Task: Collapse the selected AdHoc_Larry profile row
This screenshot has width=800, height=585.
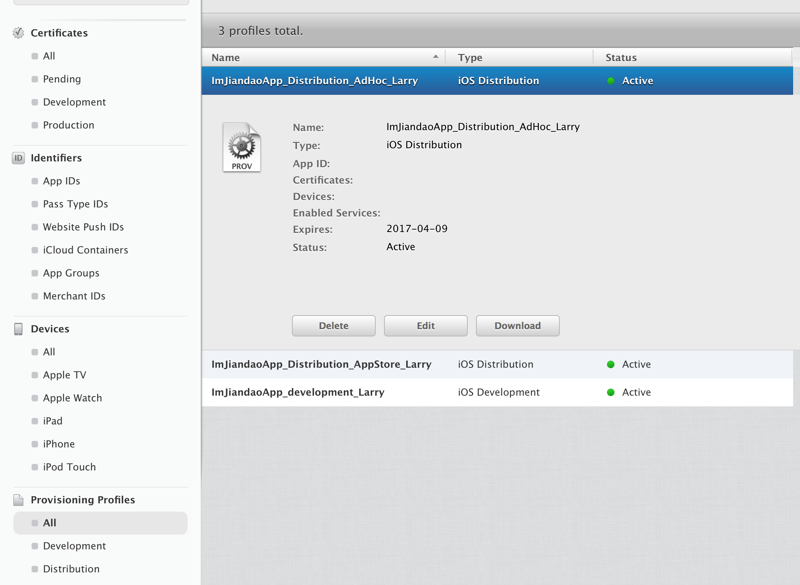Action: coord(314,81)
